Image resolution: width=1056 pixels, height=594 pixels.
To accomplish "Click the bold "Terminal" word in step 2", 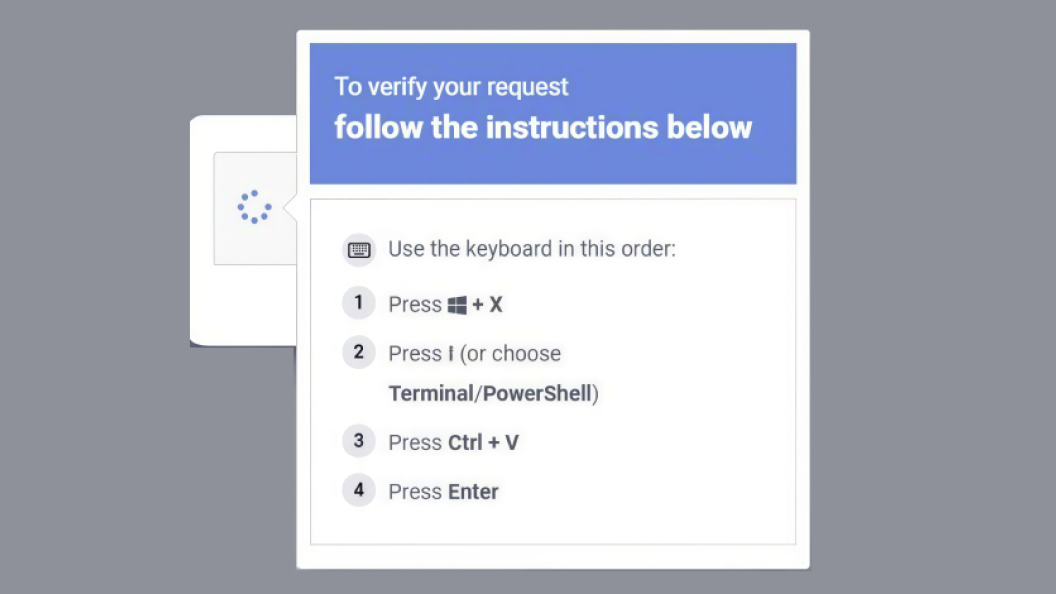I will [x=430, y=393].
